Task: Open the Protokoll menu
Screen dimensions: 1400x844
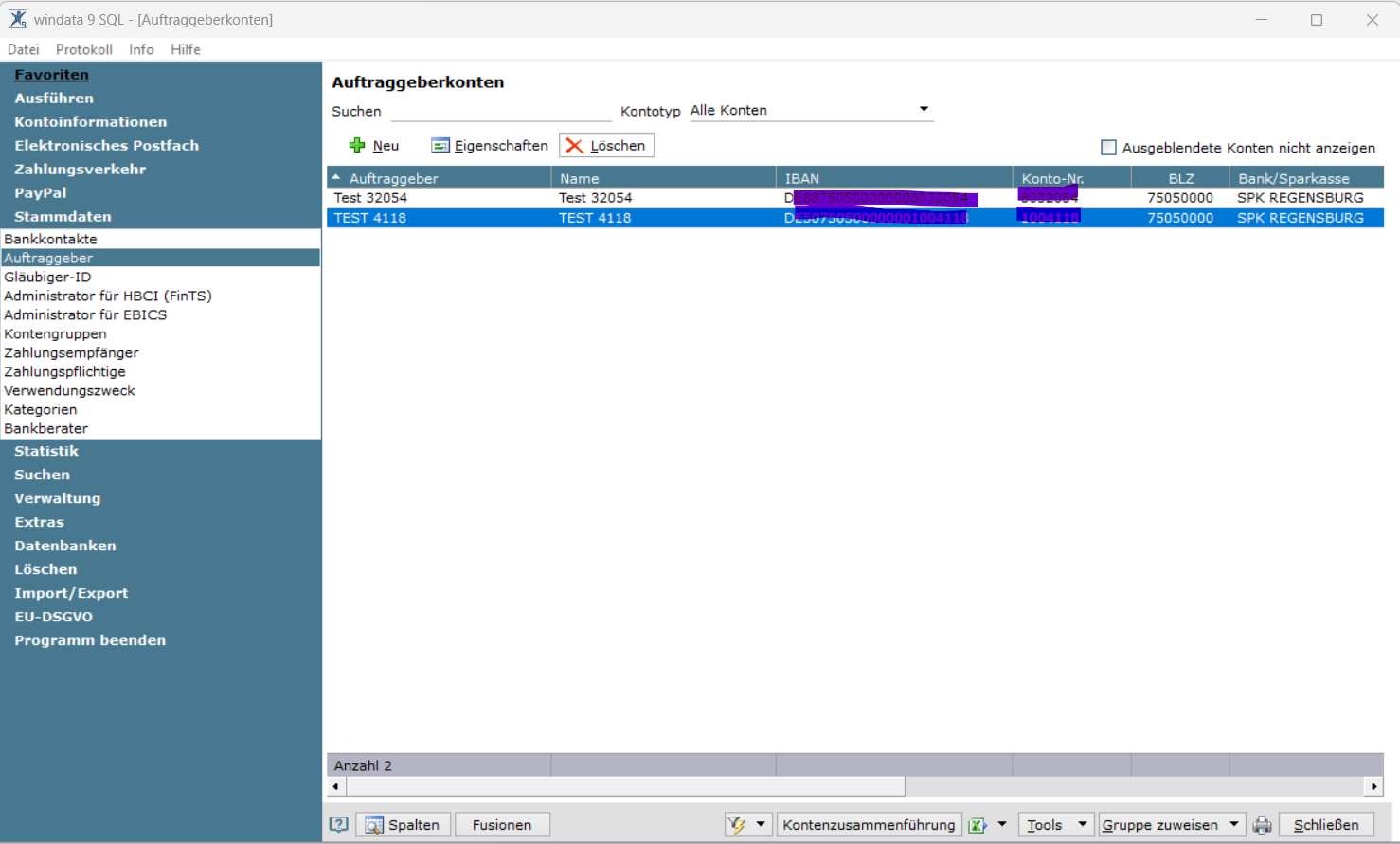Action: click(84, 49)
